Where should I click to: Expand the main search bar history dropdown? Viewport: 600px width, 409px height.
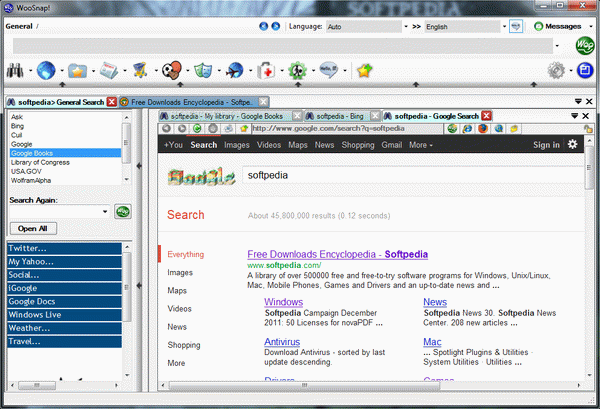coord(557,46)
